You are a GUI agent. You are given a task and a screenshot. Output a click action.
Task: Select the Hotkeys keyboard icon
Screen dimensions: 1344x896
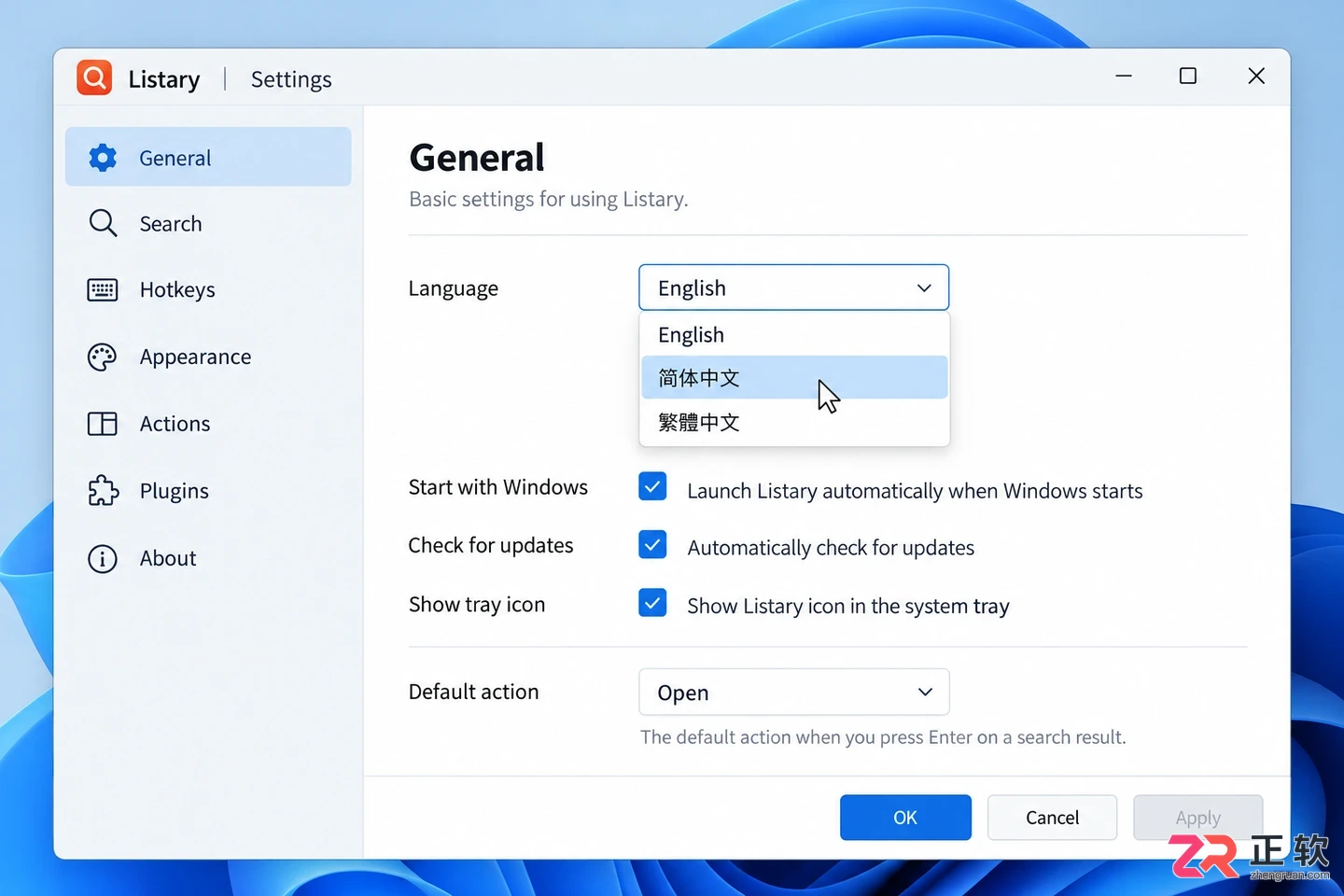pos(103,290)
